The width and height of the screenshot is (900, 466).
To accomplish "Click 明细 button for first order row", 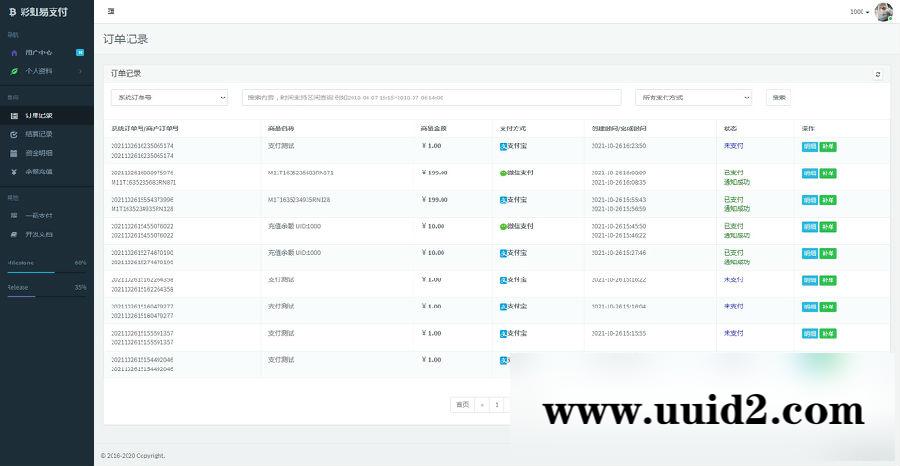I will [x=809, y=146].
